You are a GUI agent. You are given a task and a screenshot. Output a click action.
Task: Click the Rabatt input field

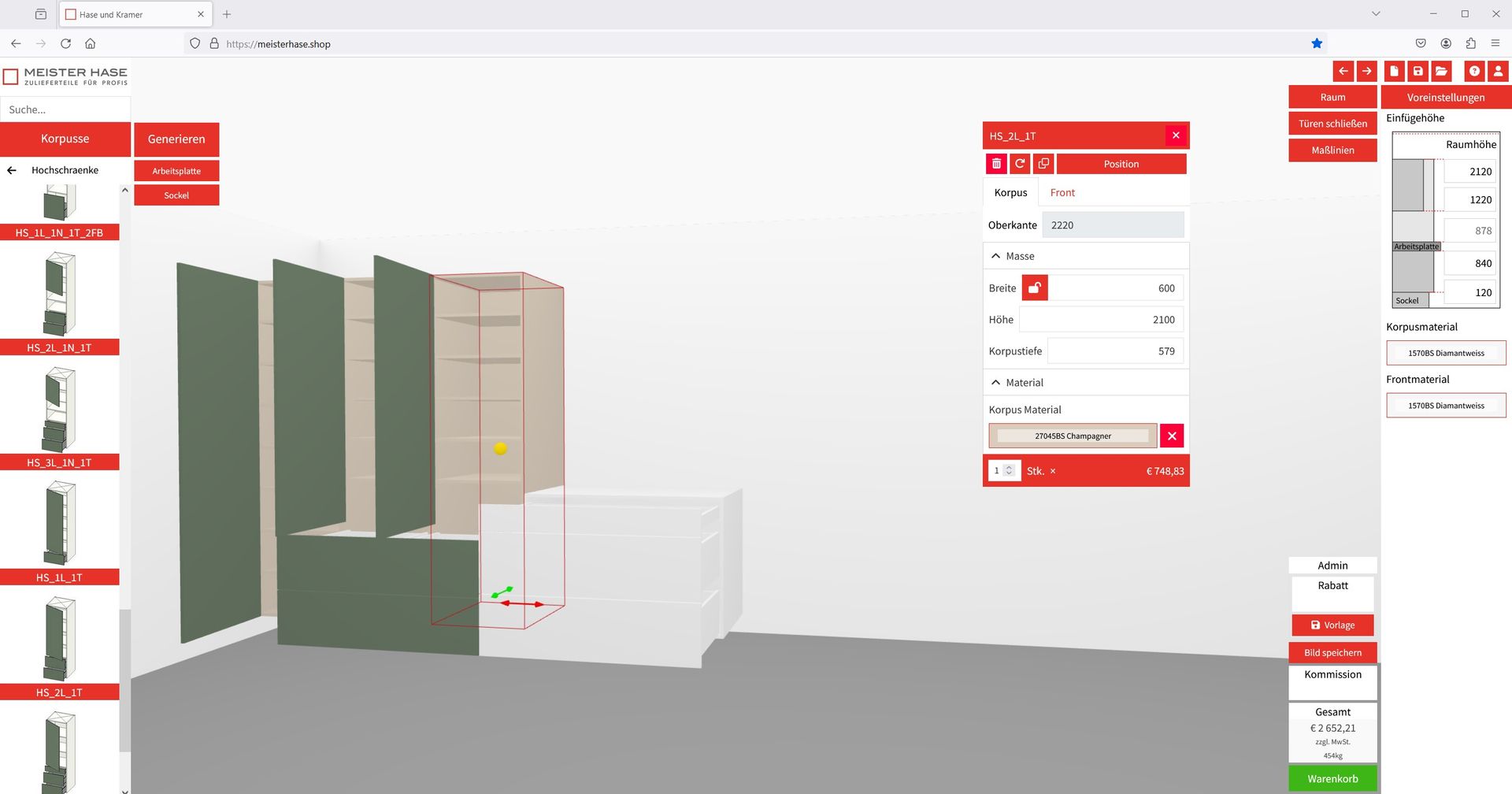(x=1332, y=602)
